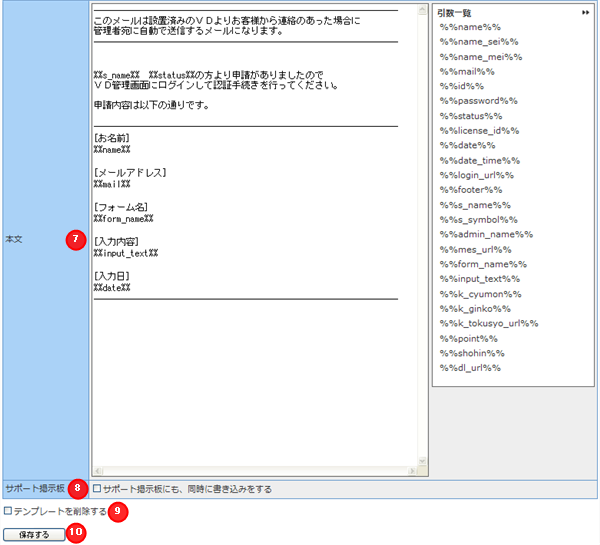Image resolution: width=600 pixels, height=545 pixels.
Task: Choose the %%password%% variable
Action: point(478,101)
